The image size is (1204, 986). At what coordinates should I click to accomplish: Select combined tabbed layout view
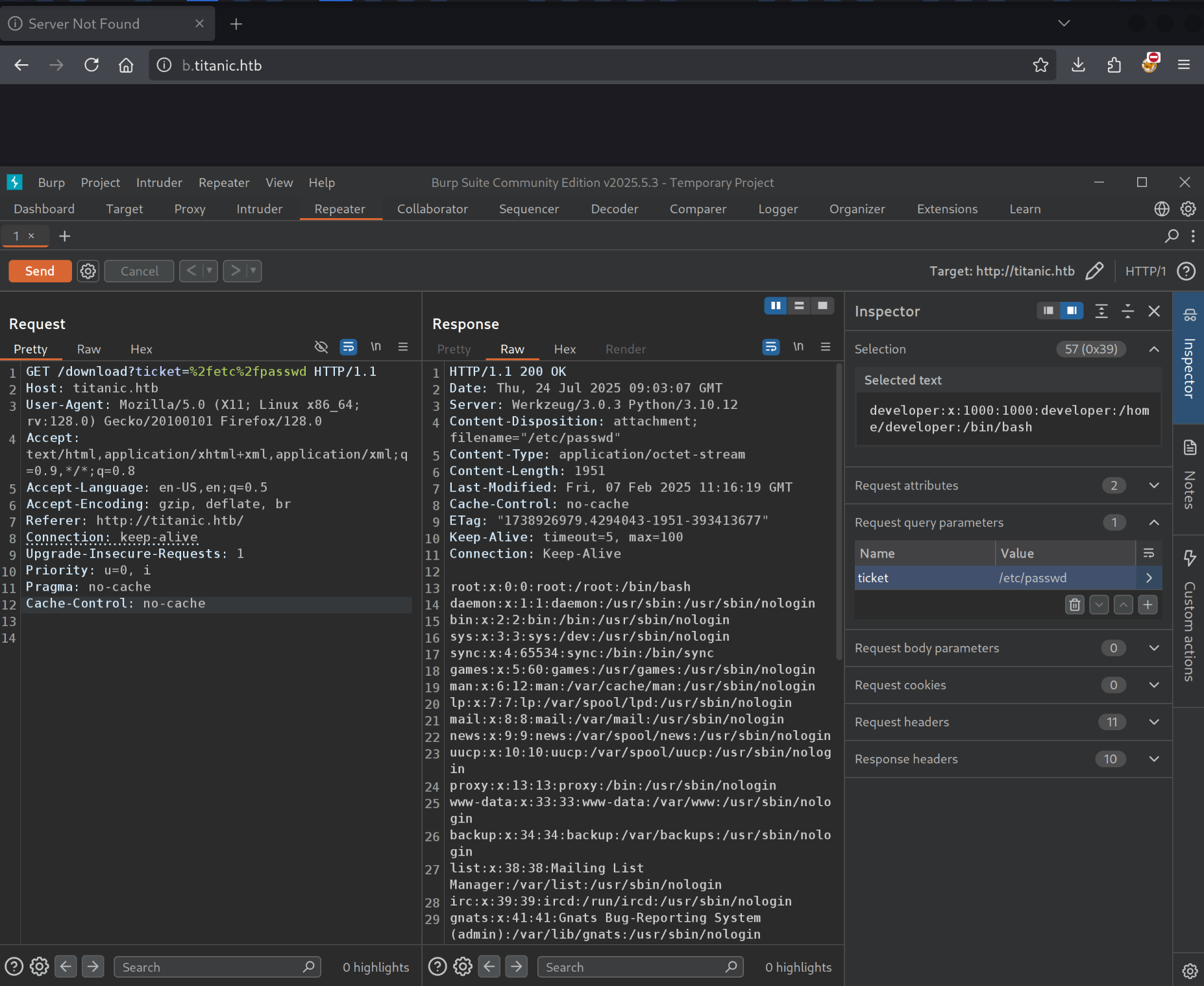coord(823,305)
